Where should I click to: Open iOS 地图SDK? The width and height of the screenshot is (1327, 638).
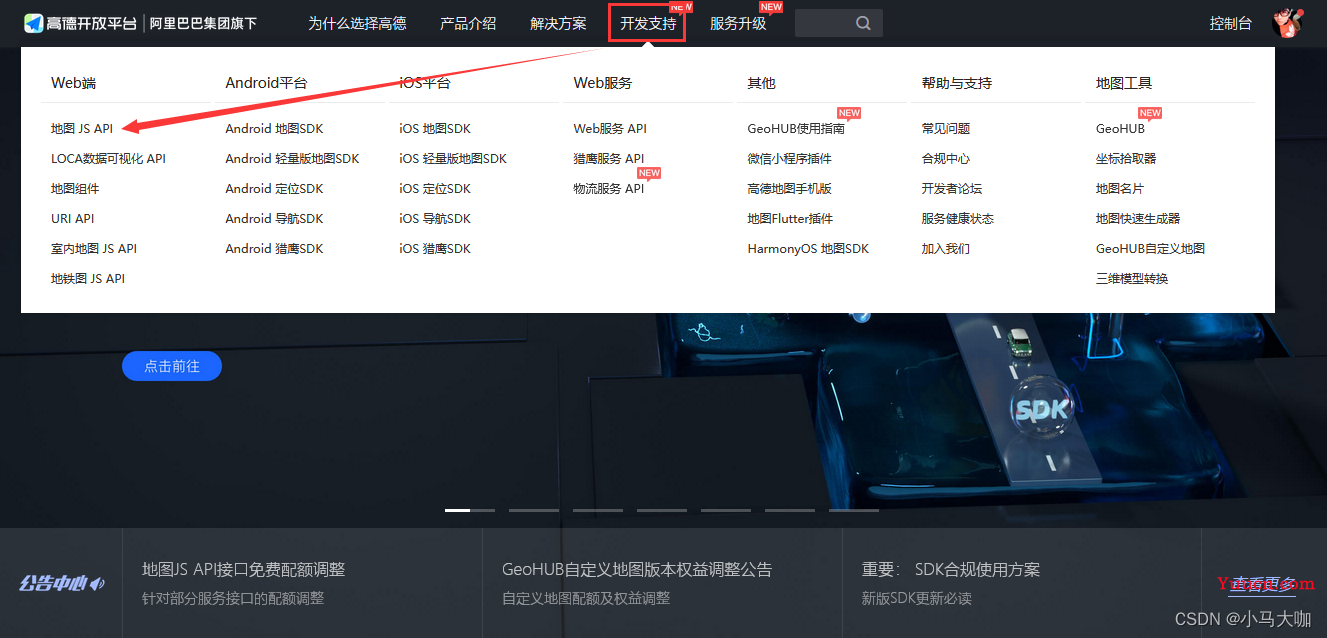[x=435, y=128]
